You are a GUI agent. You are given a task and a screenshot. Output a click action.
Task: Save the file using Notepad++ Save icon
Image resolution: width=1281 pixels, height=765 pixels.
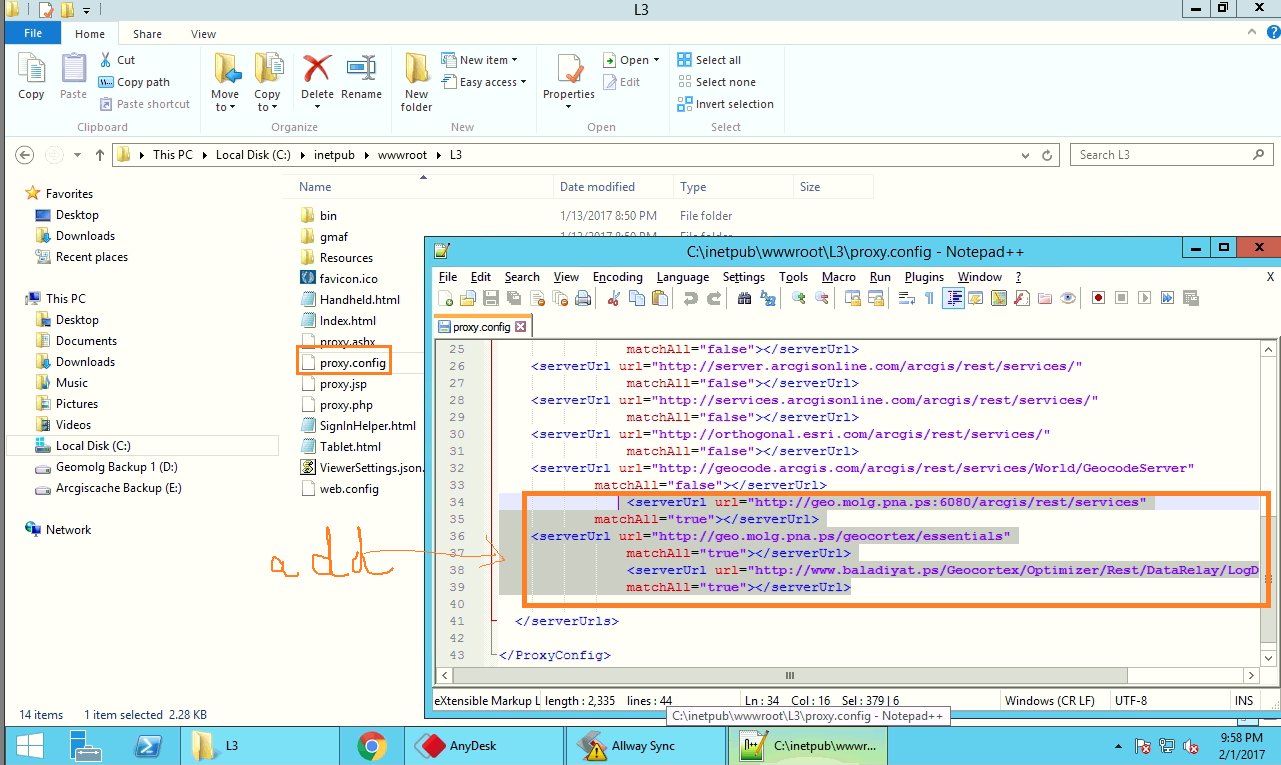coord(490,298)
